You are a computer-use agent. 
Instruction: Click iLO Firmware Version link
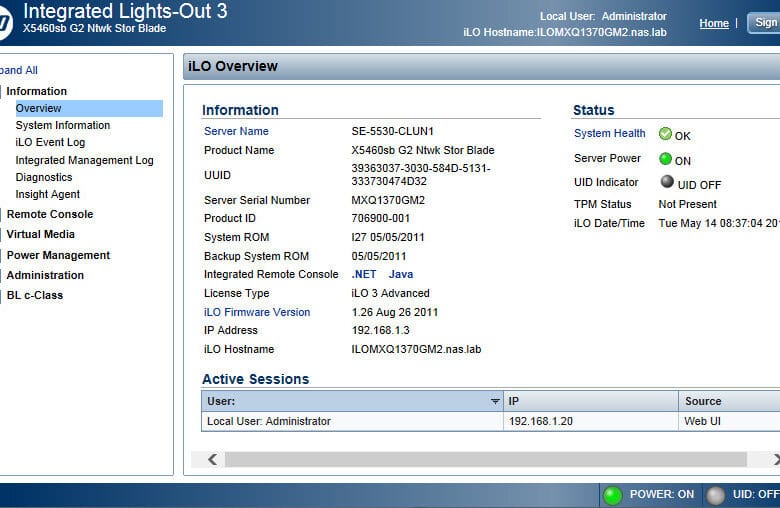257,312
